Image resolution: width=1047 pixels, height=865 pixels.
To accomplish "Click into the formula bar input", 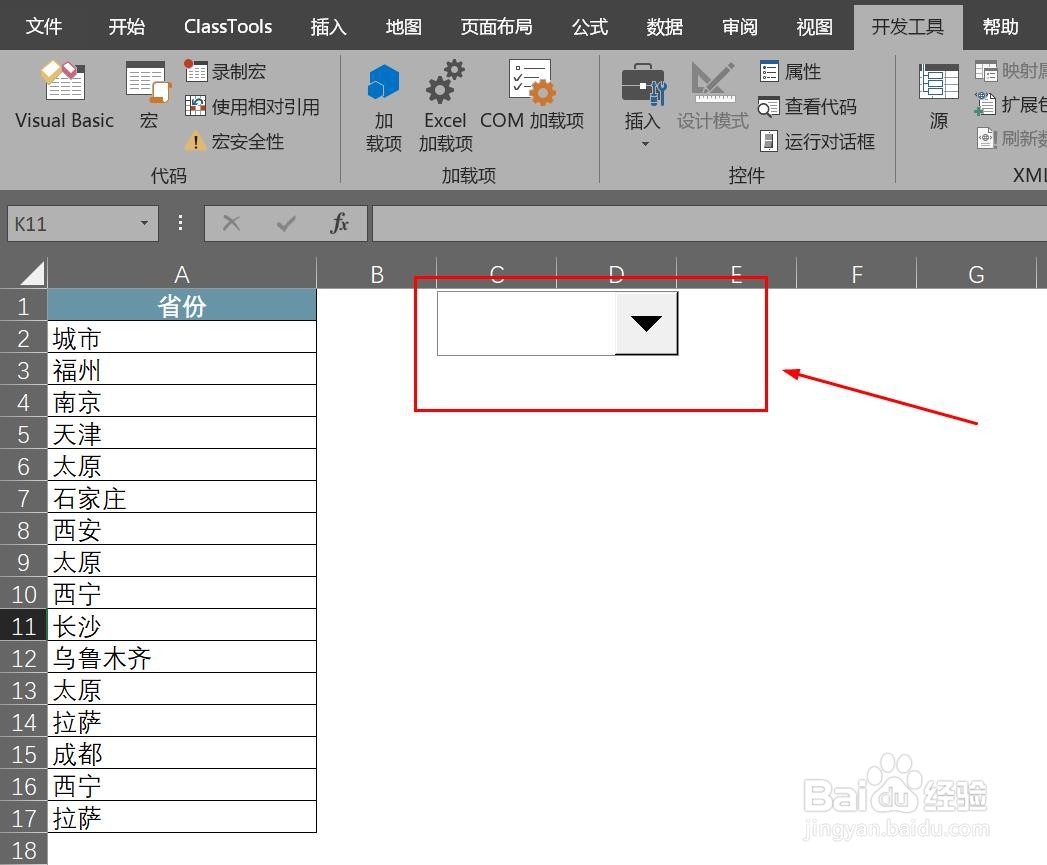I will 709,223.
